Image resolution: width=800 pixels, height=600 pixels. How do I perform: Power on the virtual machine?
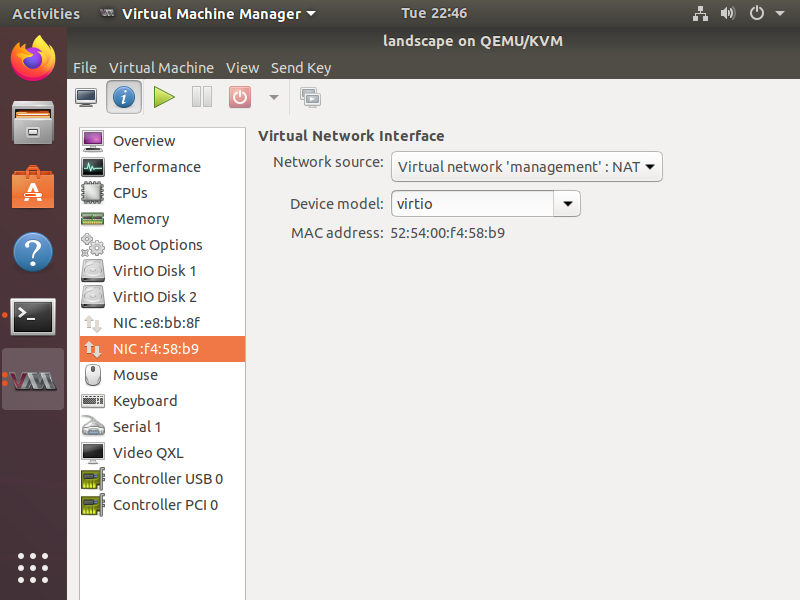164,97
